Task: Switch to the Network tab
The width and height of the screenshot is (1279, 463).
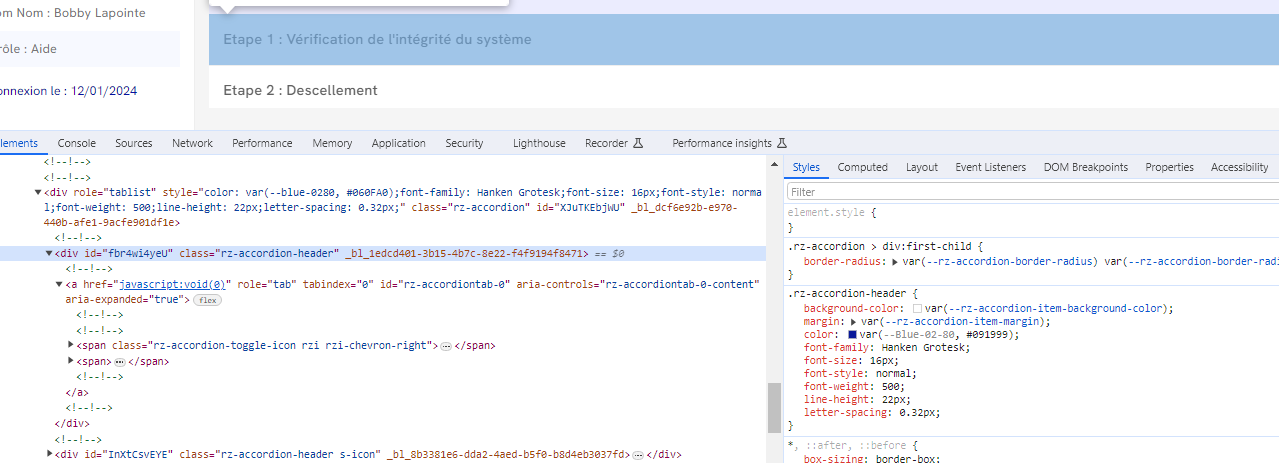Action: click(x=192, y=143)
